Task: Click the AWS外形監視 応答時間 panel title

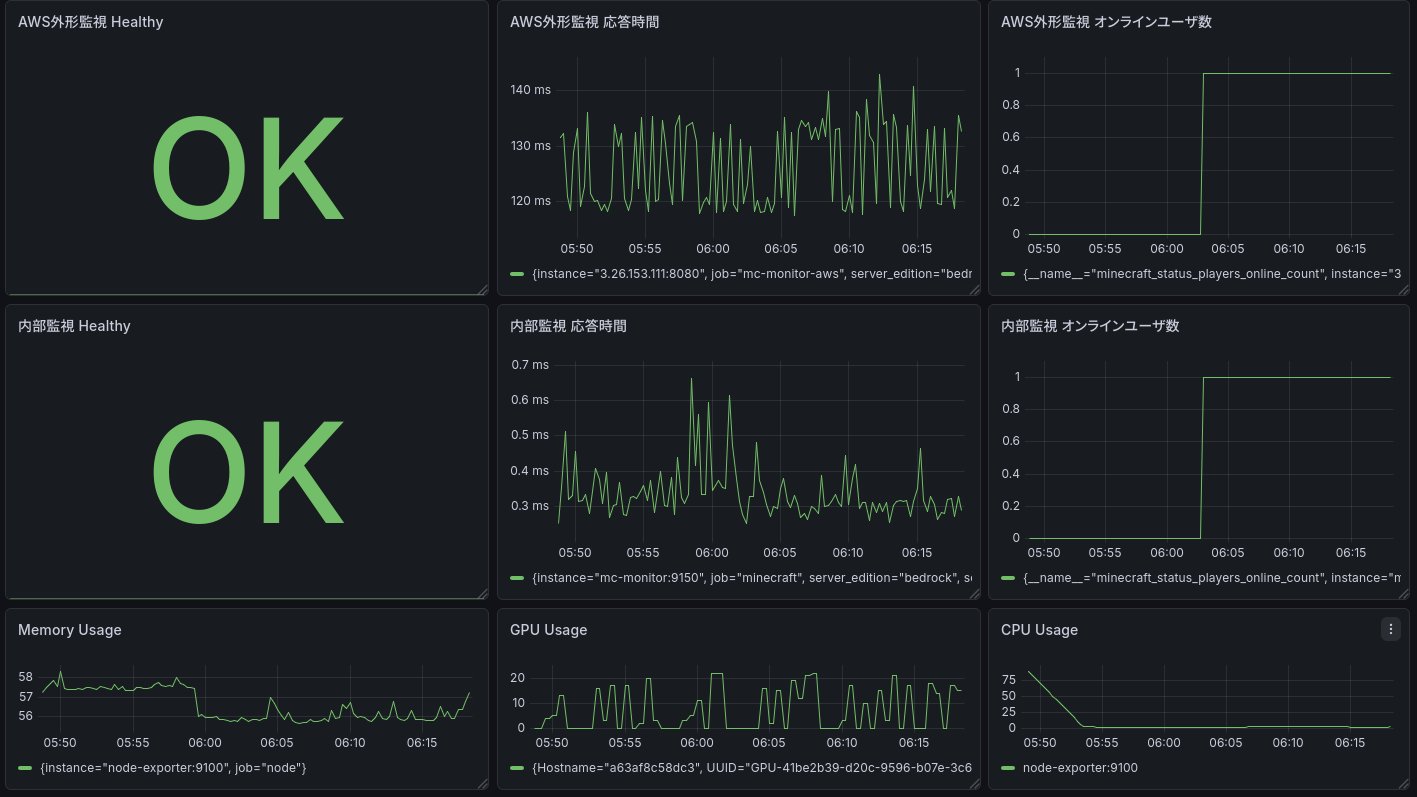Action: coord(584,22)
